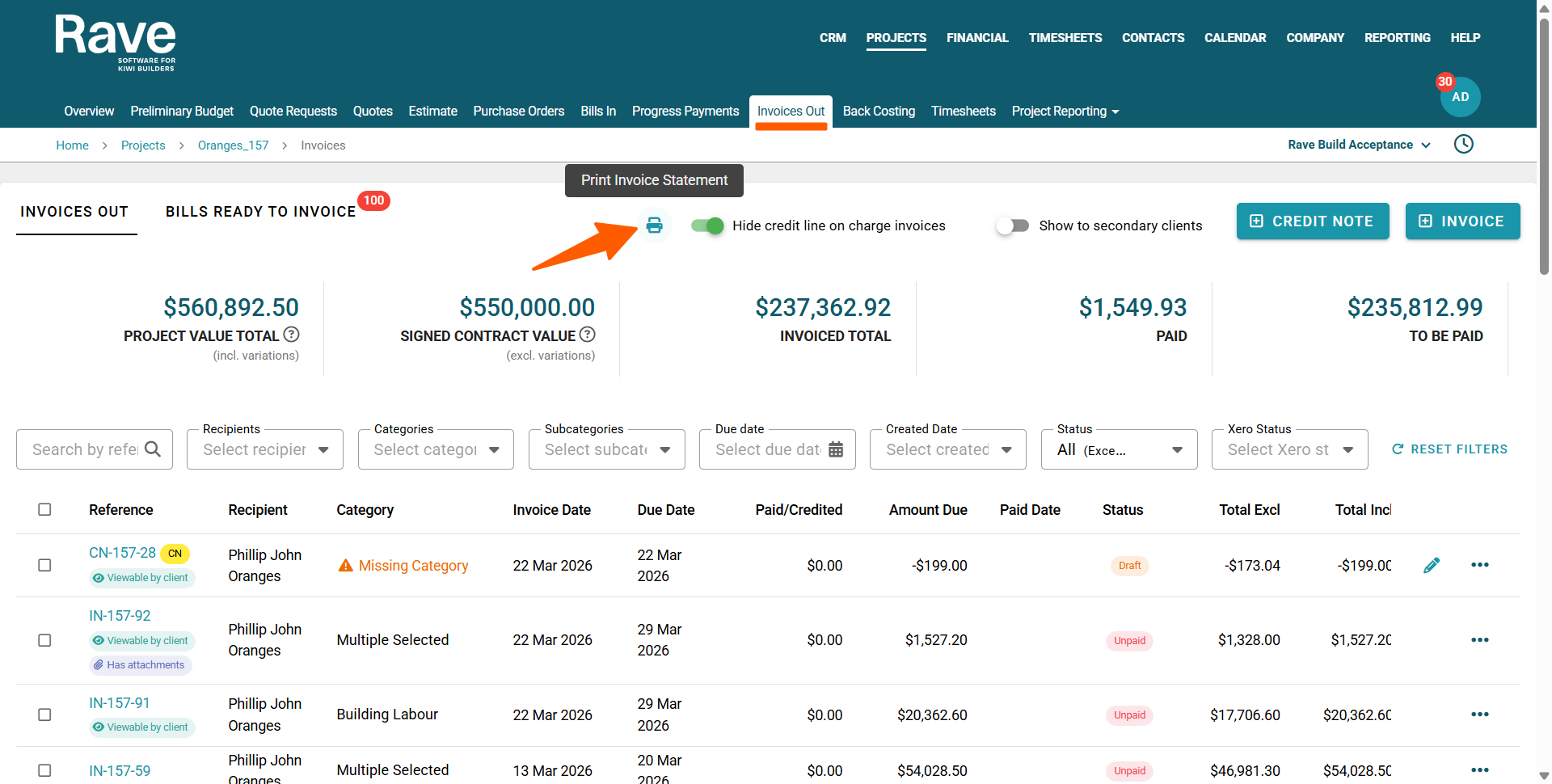The width and height of the screenshot is (1552, 784).
Task: Open the due date calendar picker
Action: coord(836,449)
